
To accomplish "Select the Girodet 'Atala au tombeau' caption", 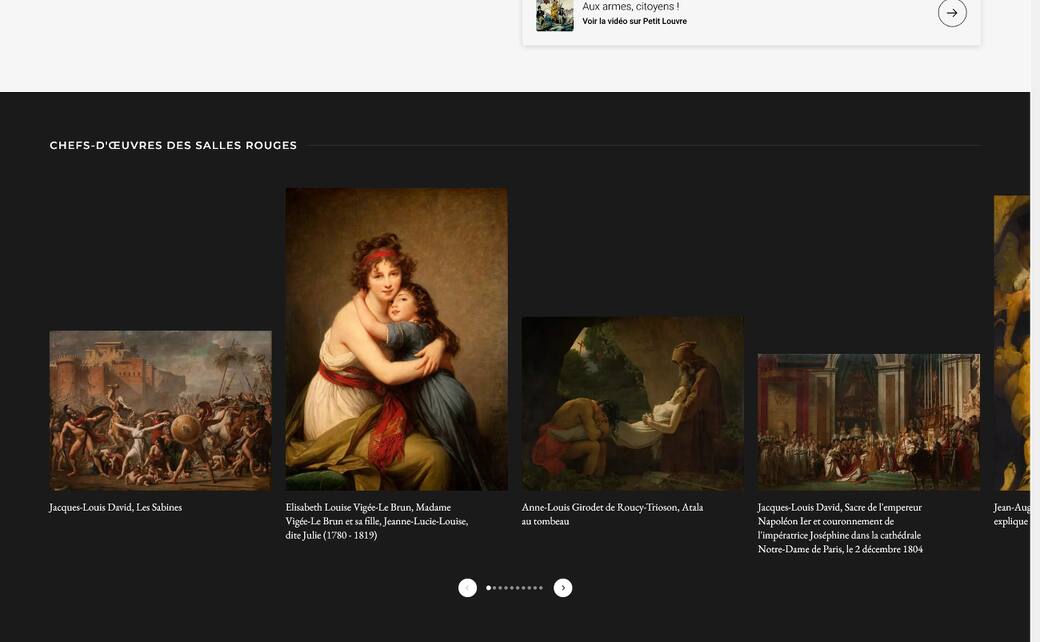I will pyautogui.click(x=611, y=513).
